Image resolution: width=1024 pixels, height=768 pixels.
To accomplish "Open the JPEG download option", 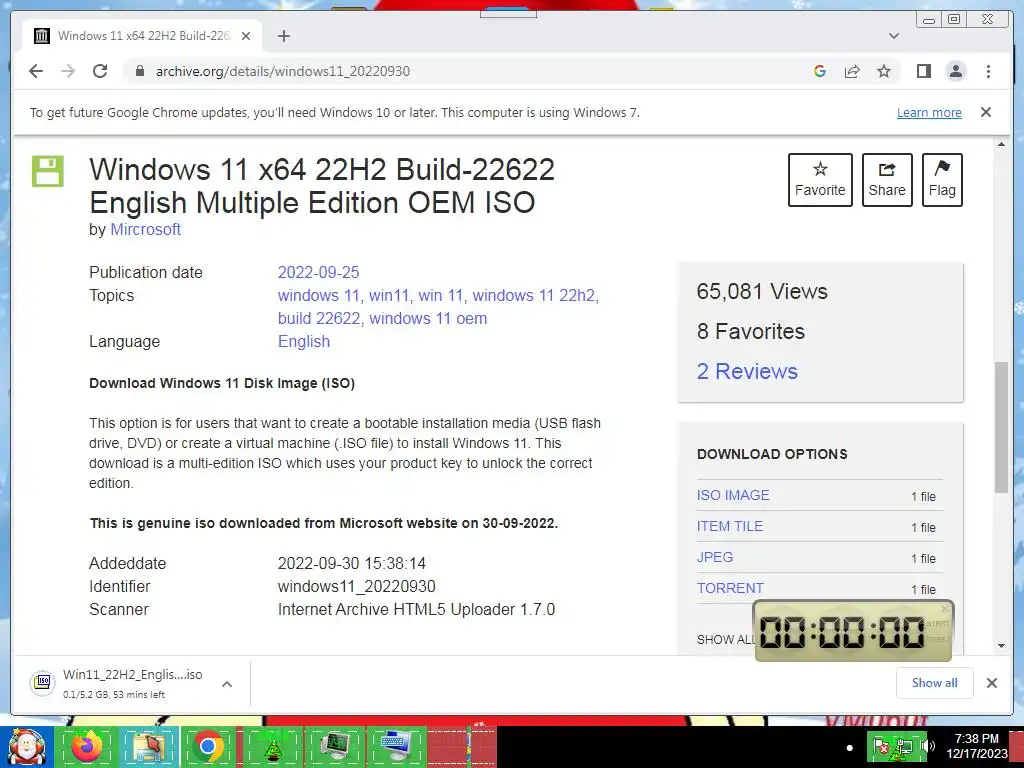I will point(714,557).
